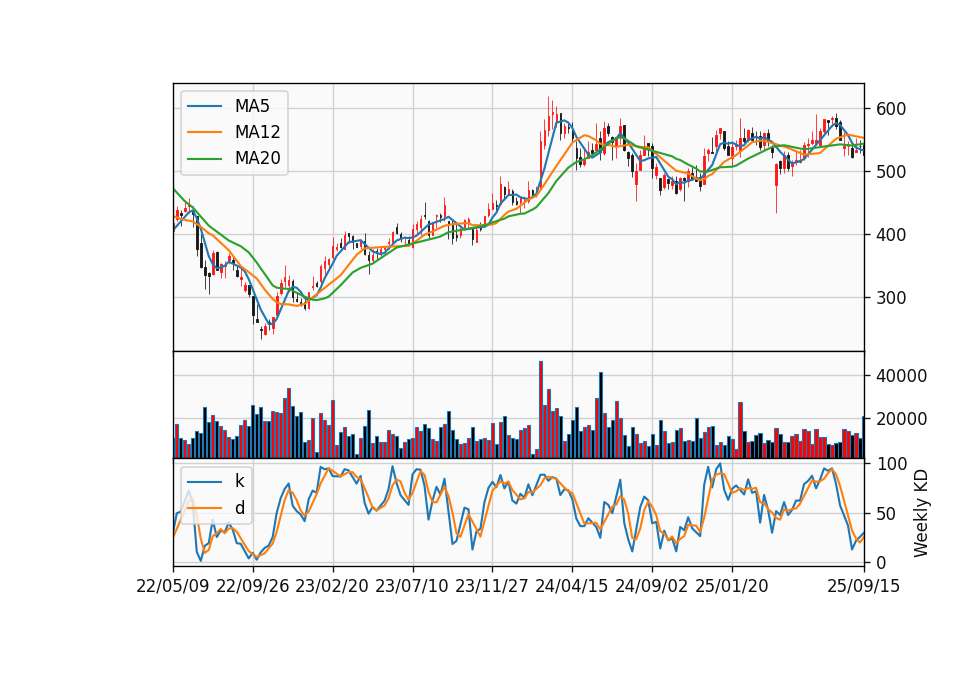The width and height of the screenshot is (960, 690).
Task: Click the KD axis label 50
Action: pos(886,514)
